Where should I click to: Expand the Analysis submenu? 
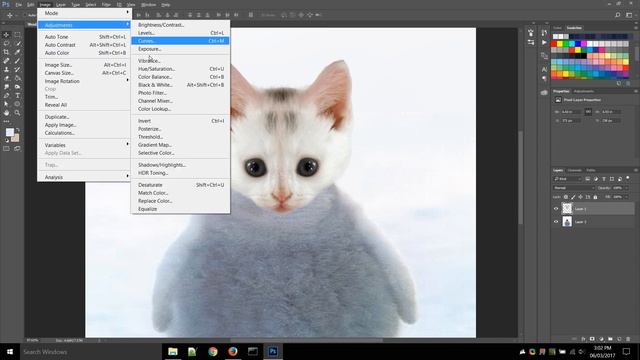click(x=84, y=177)
